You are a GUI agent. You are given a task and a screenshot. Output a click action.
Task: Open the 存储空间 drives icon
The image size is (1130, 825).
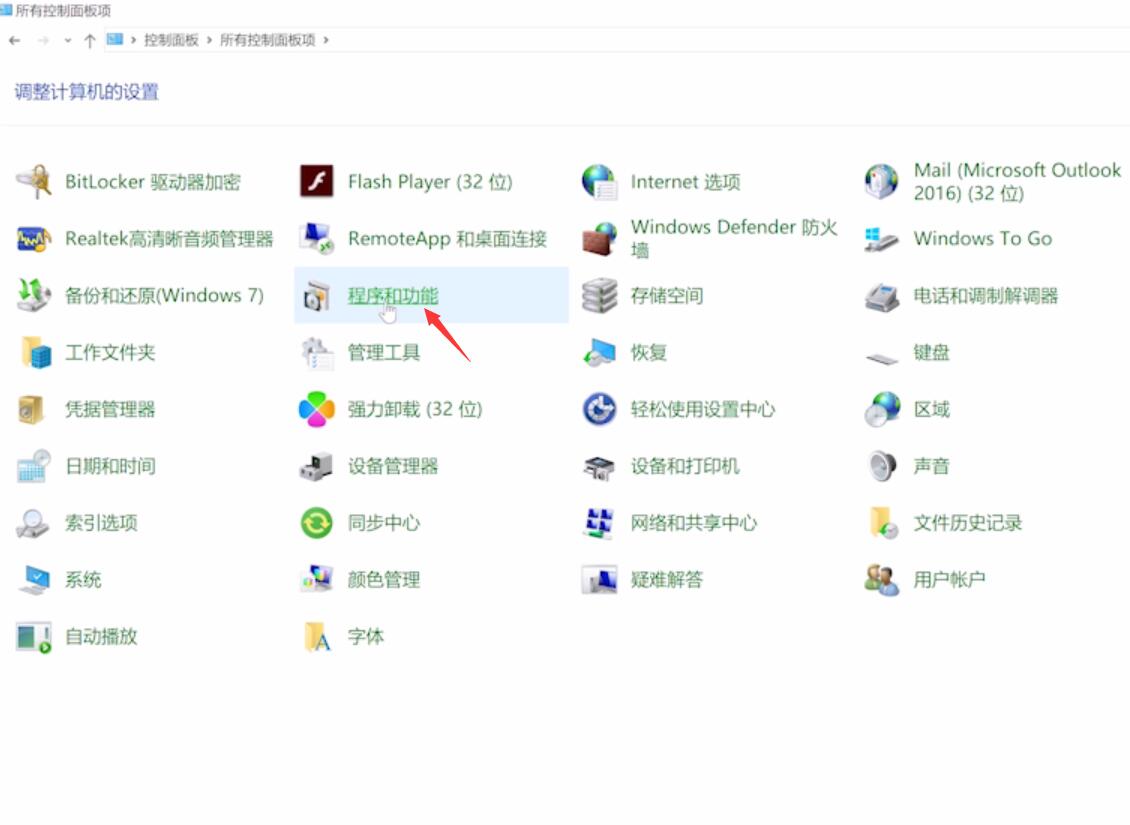[599, 295]
